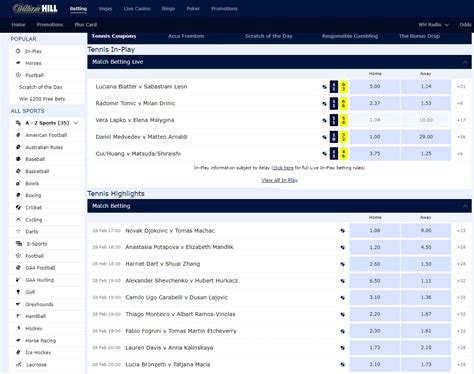Image resolution: width=474 pixels, height=374 pixels.
Task: Click the Baseball sport icon
Action: 18,159
